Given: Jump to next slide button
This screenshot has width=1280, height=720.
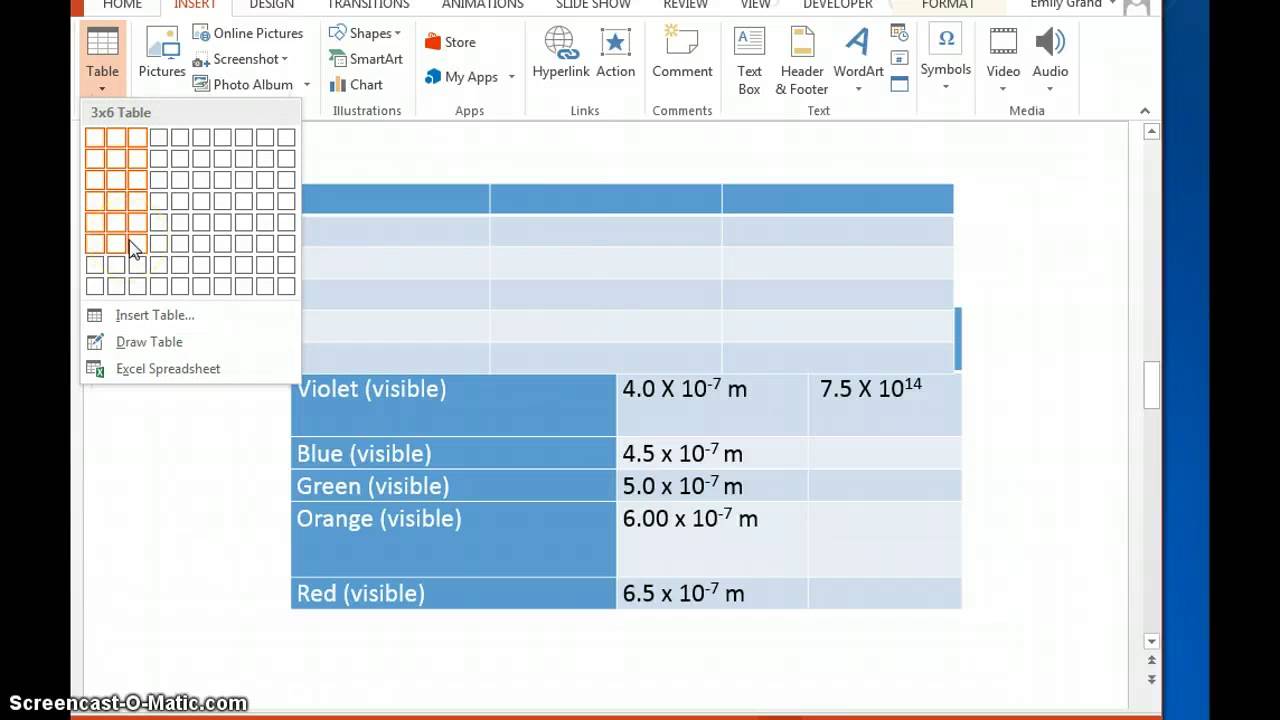Looking at the screenshot, I should (x=1152, y=679).
